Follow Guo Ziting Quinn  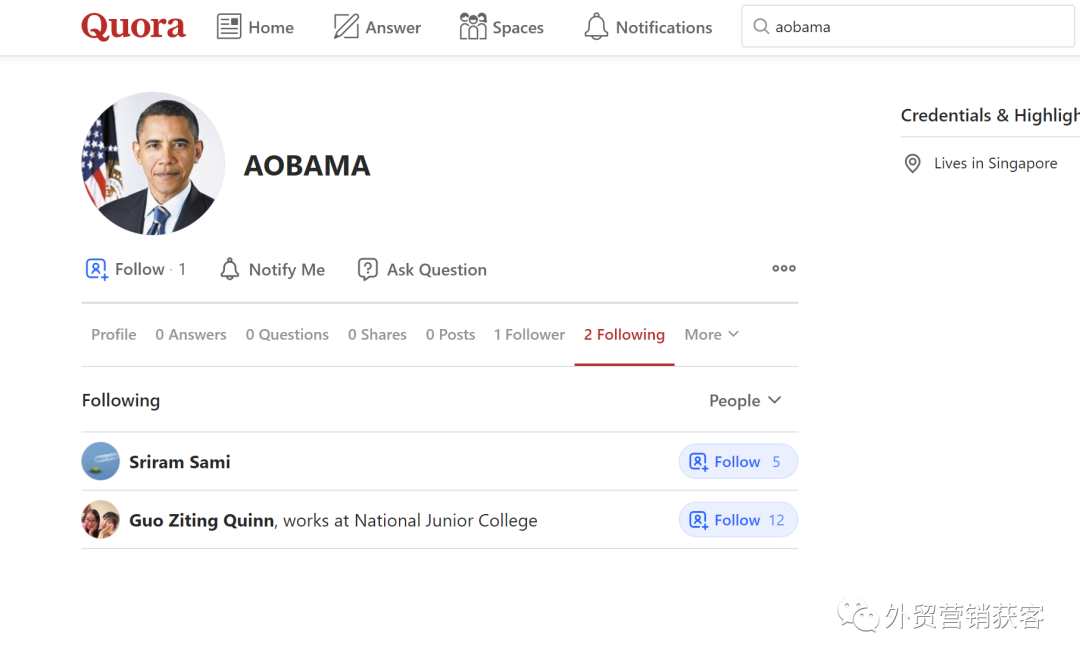738,519
